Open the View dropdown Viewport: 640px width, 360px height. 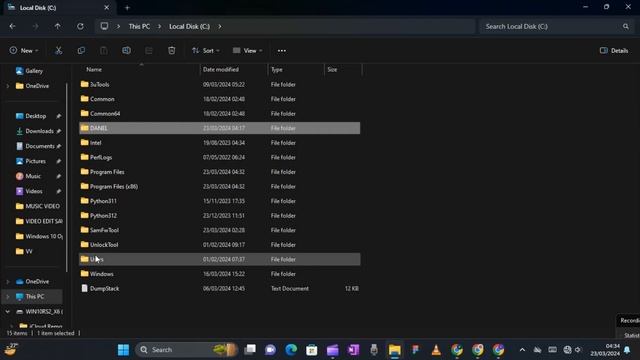point(247,51)
